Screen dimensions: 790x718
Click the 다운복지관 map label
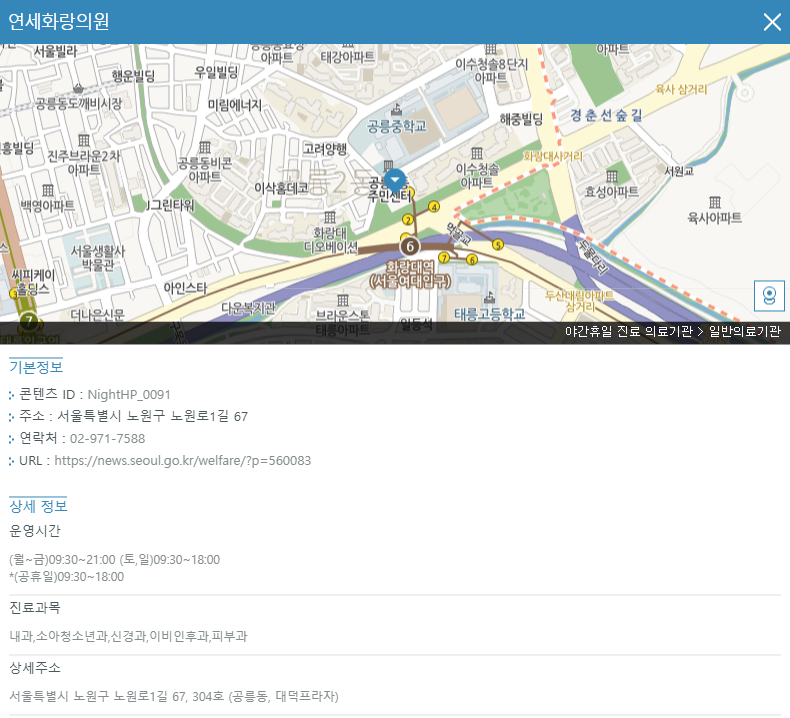click(248, 307)
